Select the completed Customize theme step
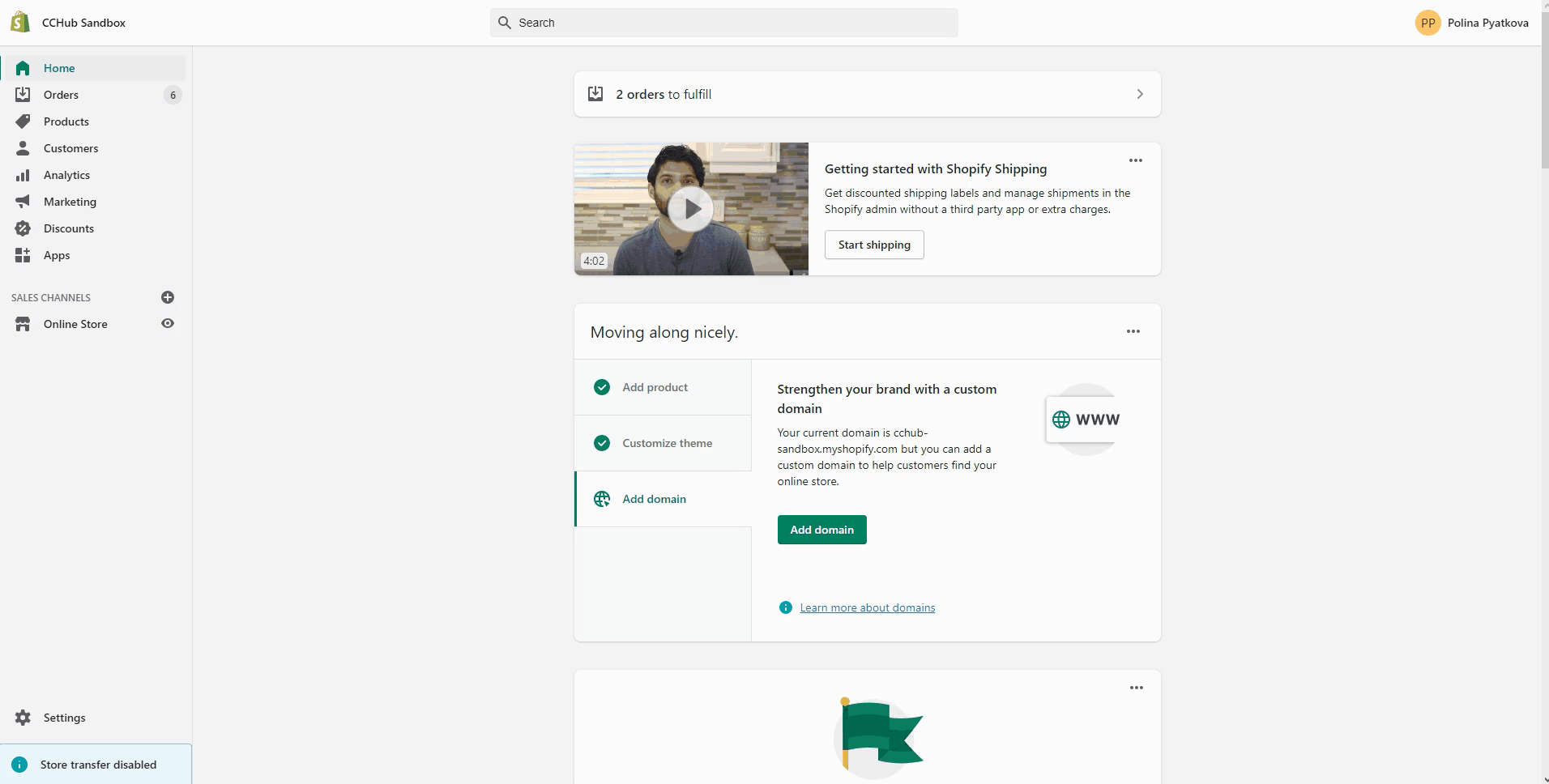1549x784 pixels. (667, 443)
